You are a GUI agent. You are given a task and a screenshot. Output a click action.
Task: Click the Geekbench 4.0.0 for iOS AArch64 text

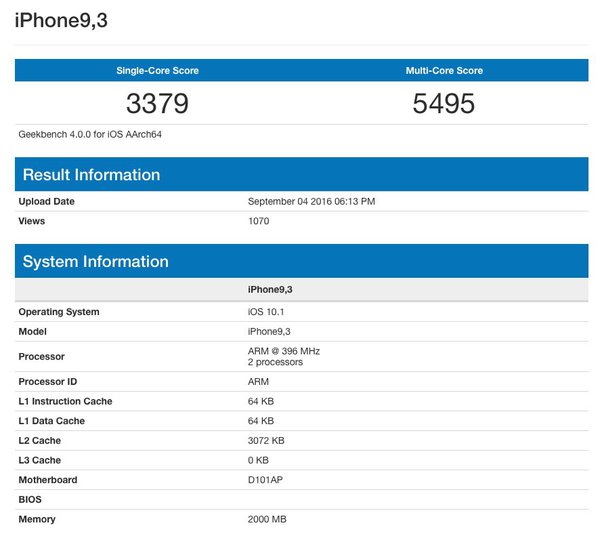[90, 134]
